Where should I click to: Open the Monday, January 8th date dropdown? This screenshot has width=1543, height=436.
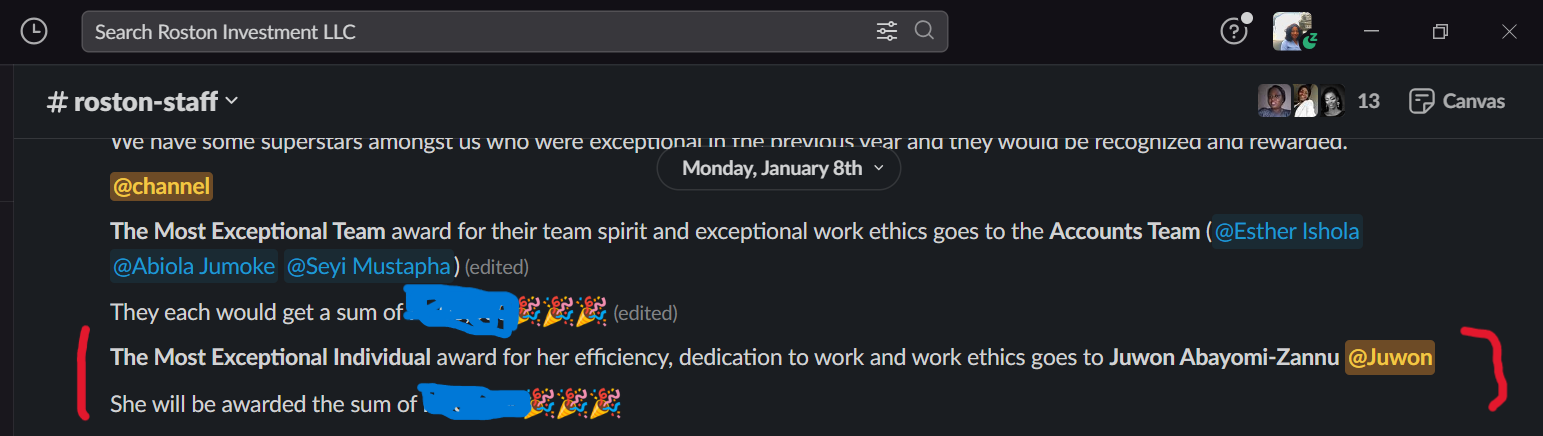point(778,168)
